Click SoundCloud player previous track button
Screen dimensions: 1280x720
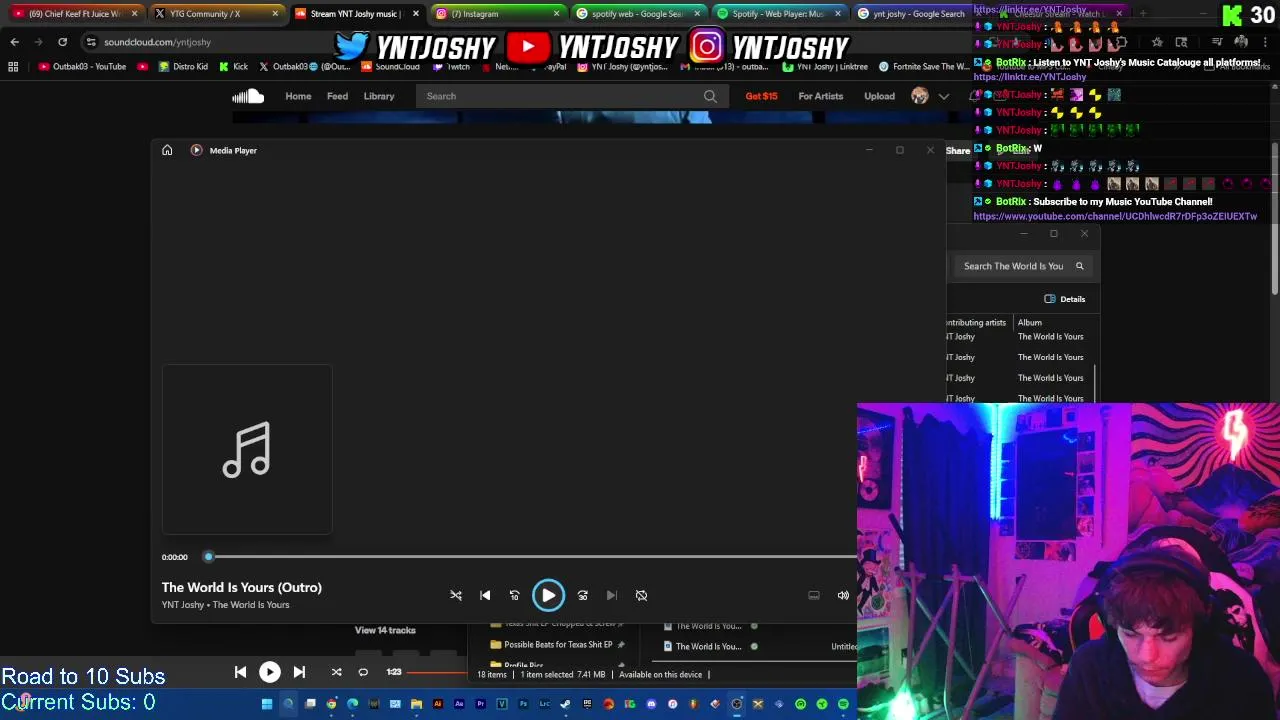click(x=240, y=672)
